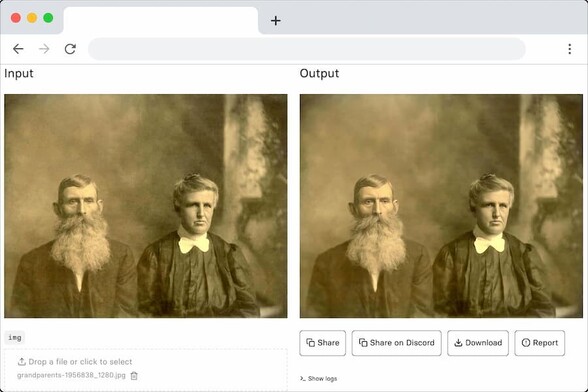Go back with the browser back arrow

click(18, 49)
